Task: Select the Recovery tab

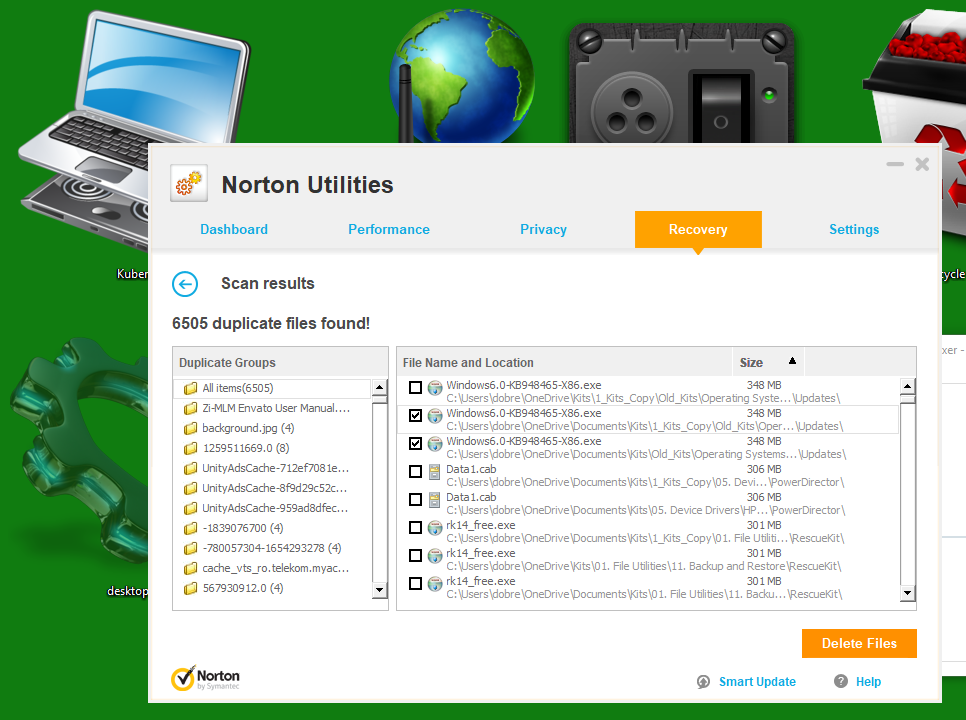Action: click(698, 230)
